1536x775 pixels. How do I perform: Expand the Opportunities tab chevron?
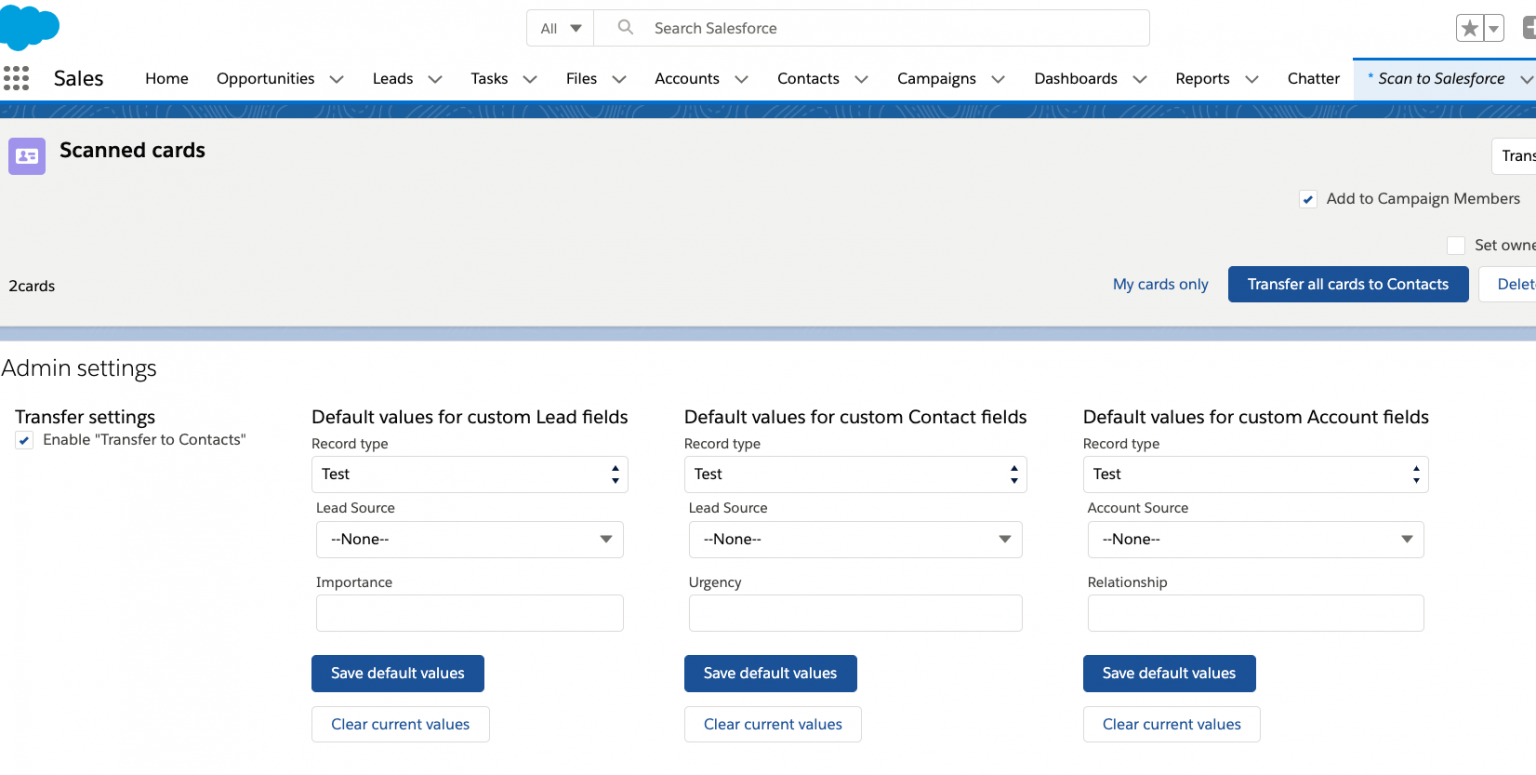tap(336, 79)
